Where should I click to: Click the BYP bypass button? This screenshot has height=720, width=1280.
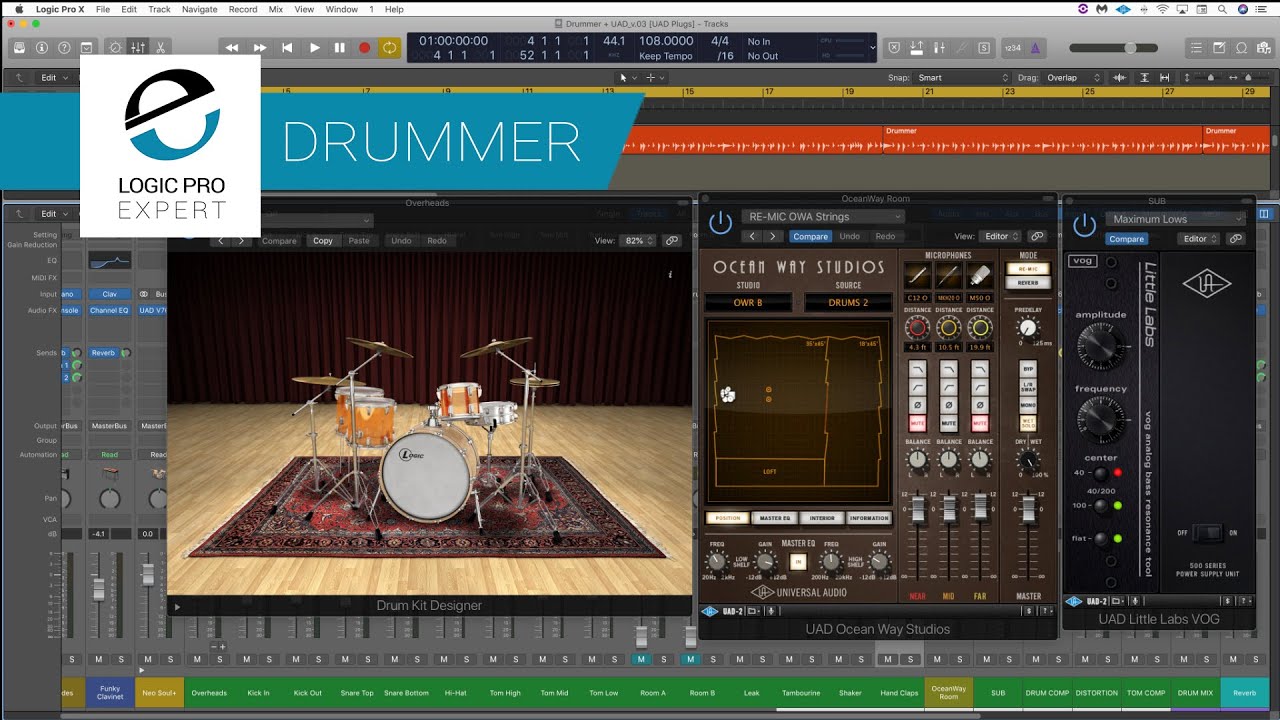[1027, 368]
